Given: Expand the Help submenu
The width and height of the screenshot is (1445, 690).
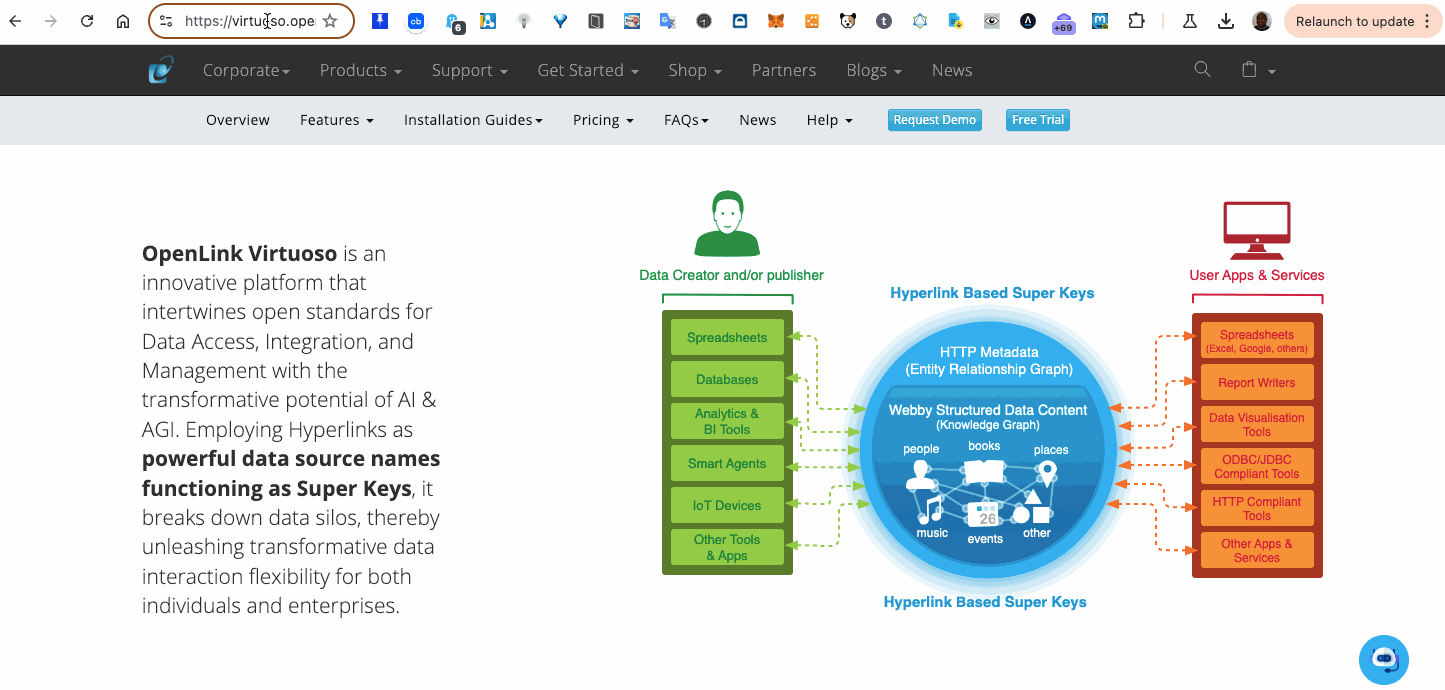Looking at the screenshot, I should pos(830,120).
